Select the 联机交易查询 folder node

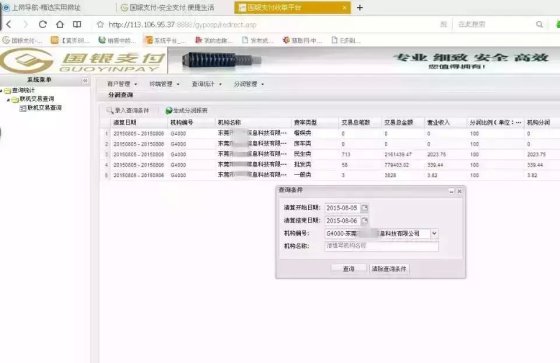pyautogui.click(x=37, y=99)
